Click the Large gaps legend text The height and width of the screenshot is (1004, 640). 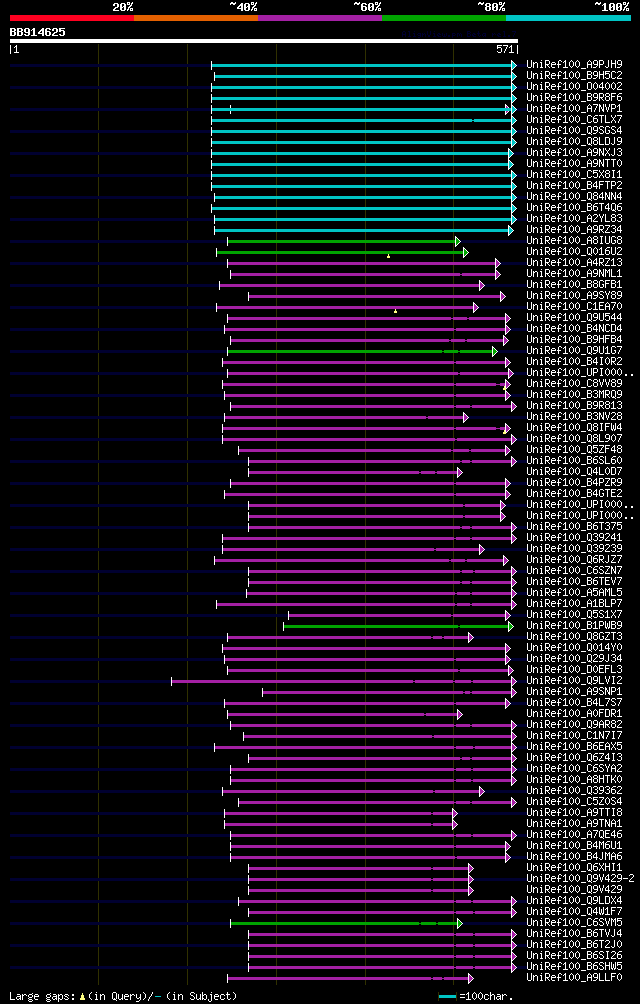pos(43,996)
